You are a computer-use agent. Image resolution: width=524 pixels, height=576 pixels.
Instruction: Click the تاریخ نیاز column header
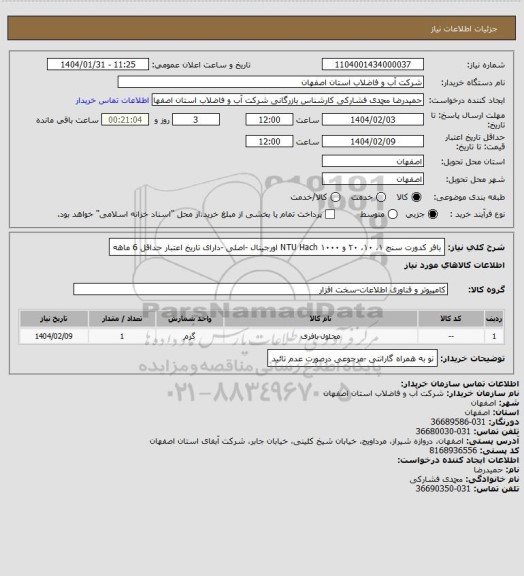(54, 318)
